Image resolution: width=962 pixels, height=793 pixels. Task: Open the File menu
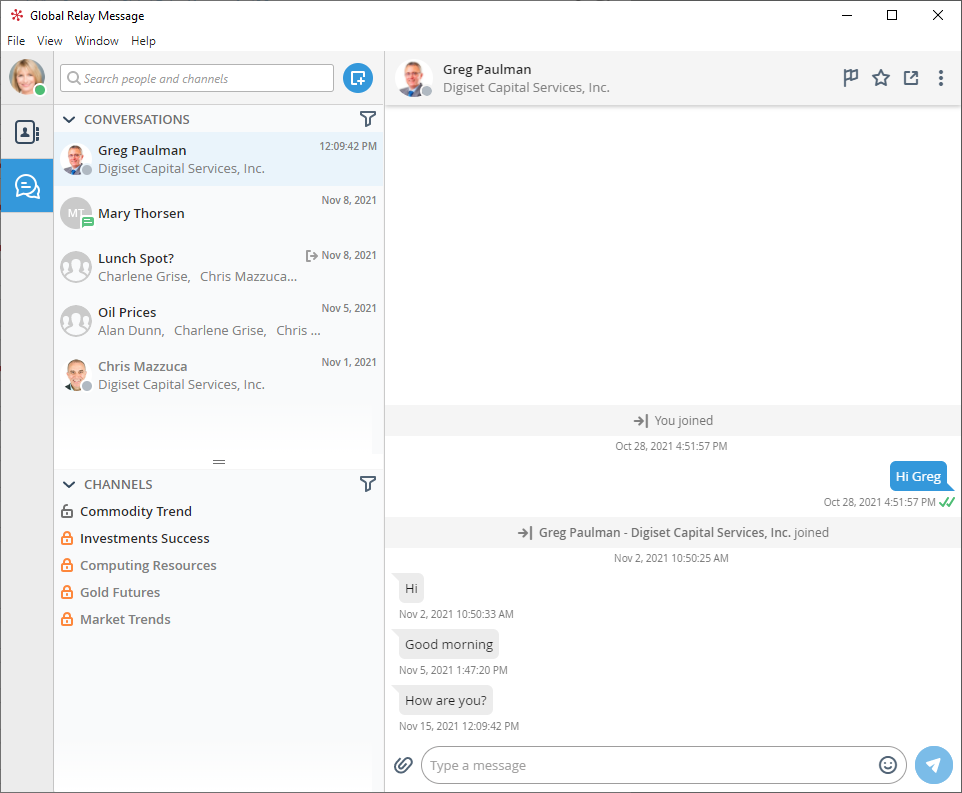point(16,40)
